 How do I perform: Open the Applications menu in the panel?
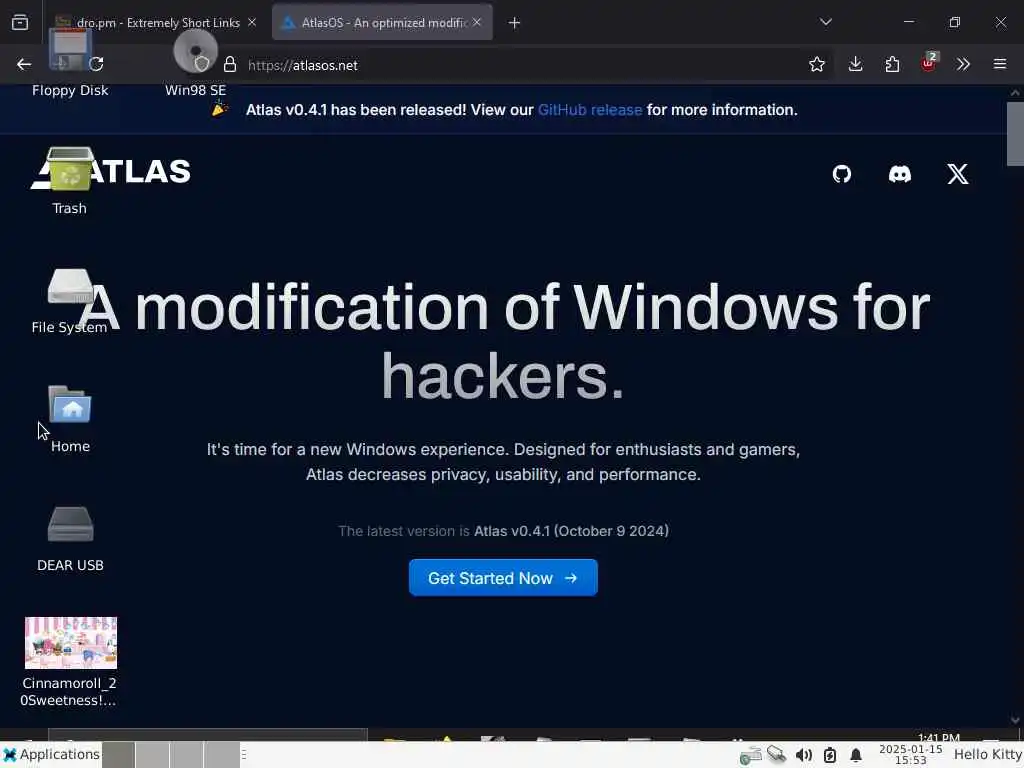point(52,755)
